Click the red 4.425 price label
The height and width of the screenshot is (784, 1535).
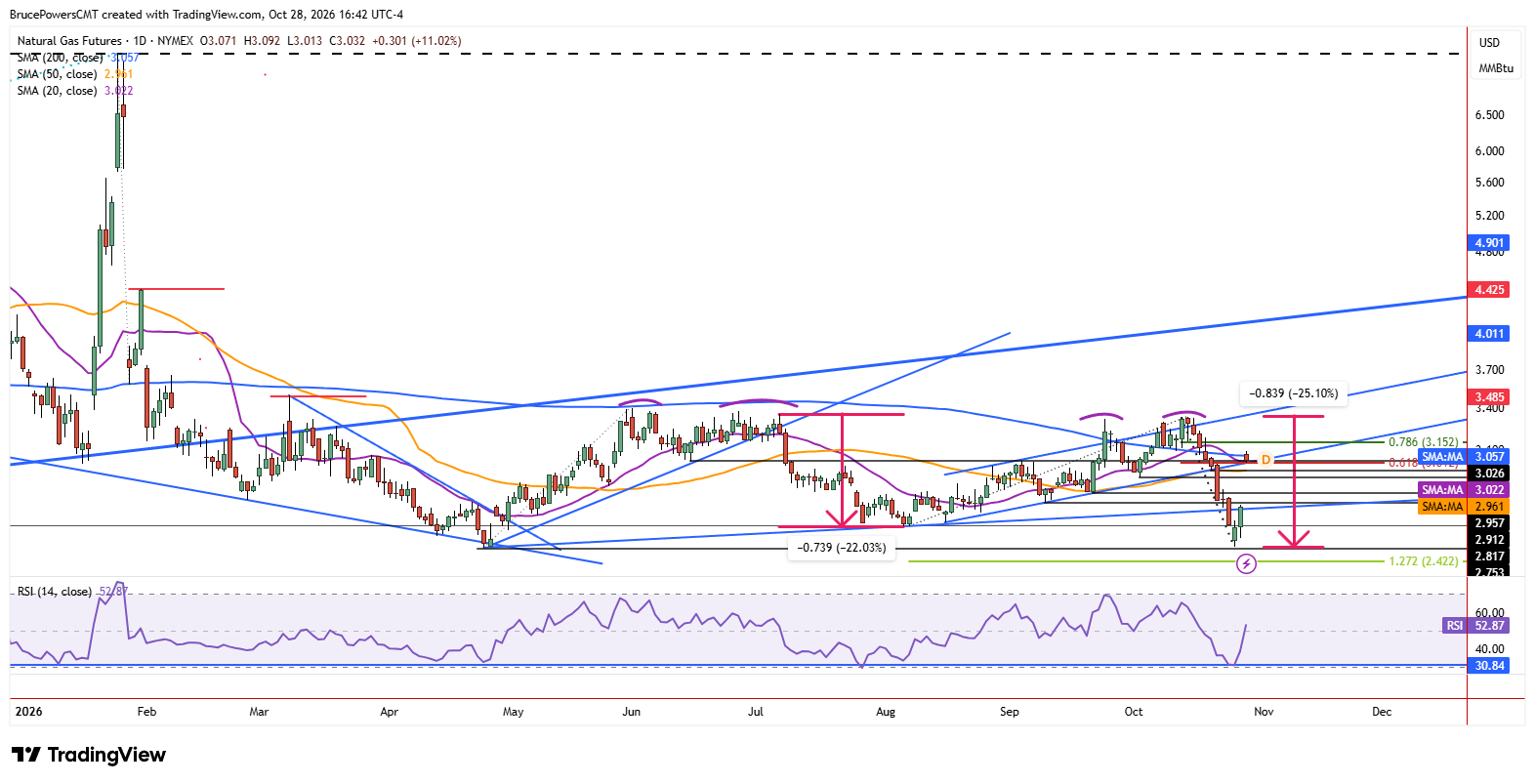(x=1489, y=290)
